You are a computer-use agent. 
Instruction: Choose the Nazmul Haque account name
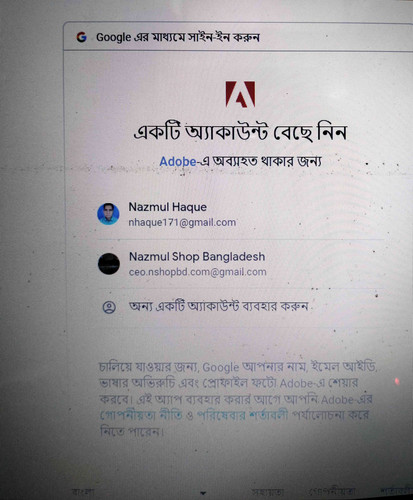168,207
